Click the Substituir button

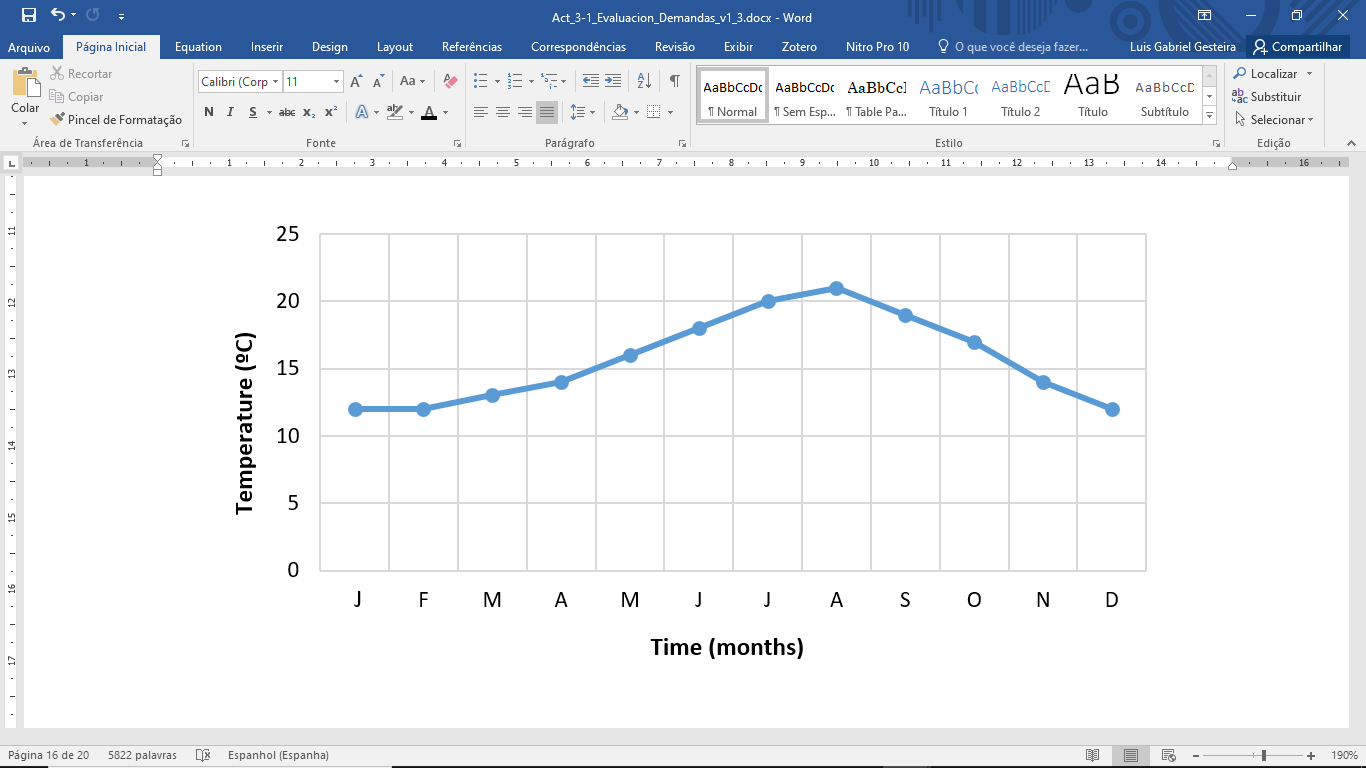(1267, 97)
